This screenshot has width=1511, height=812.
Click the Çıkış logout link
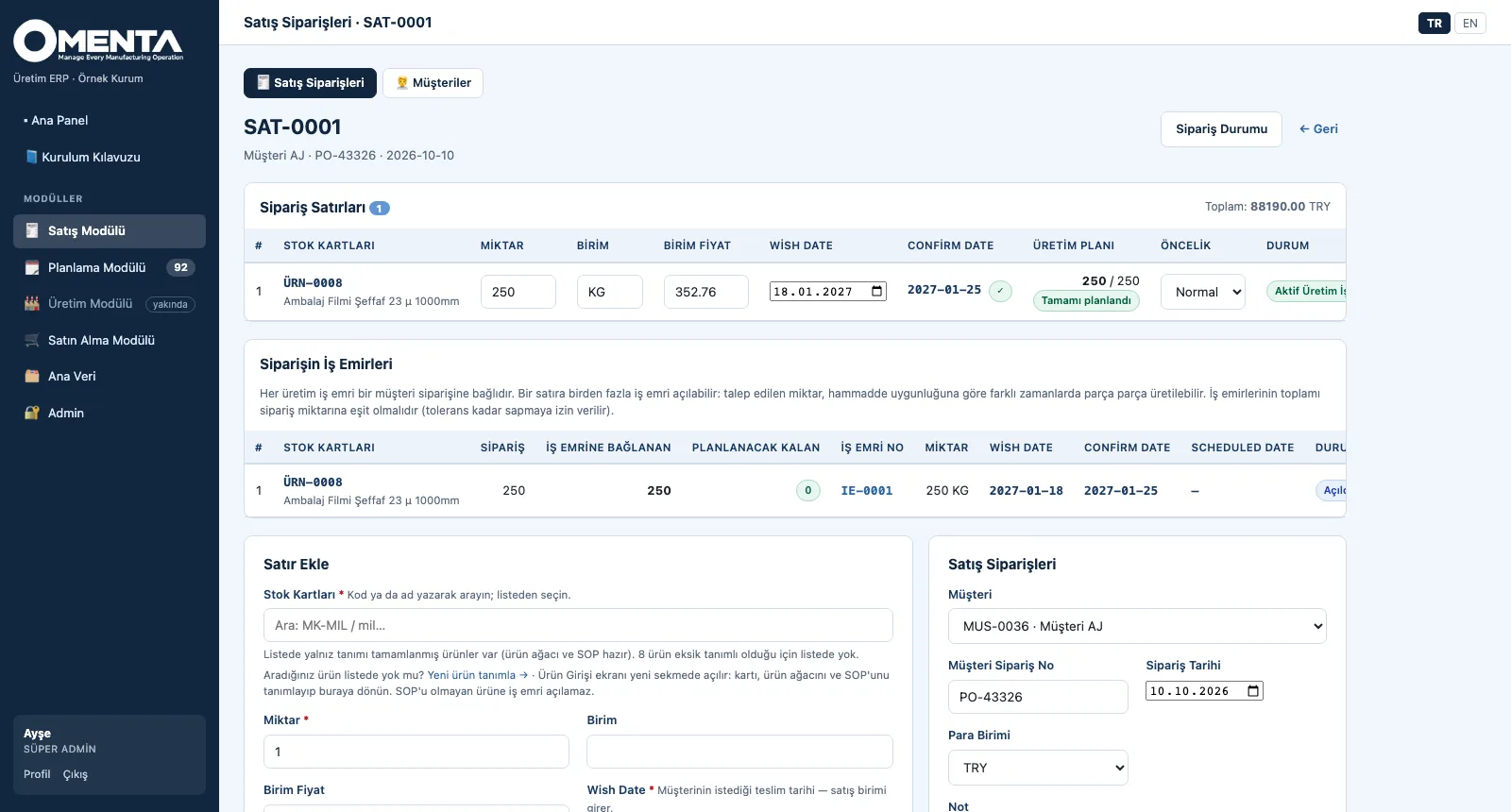(x=76, y=774)
